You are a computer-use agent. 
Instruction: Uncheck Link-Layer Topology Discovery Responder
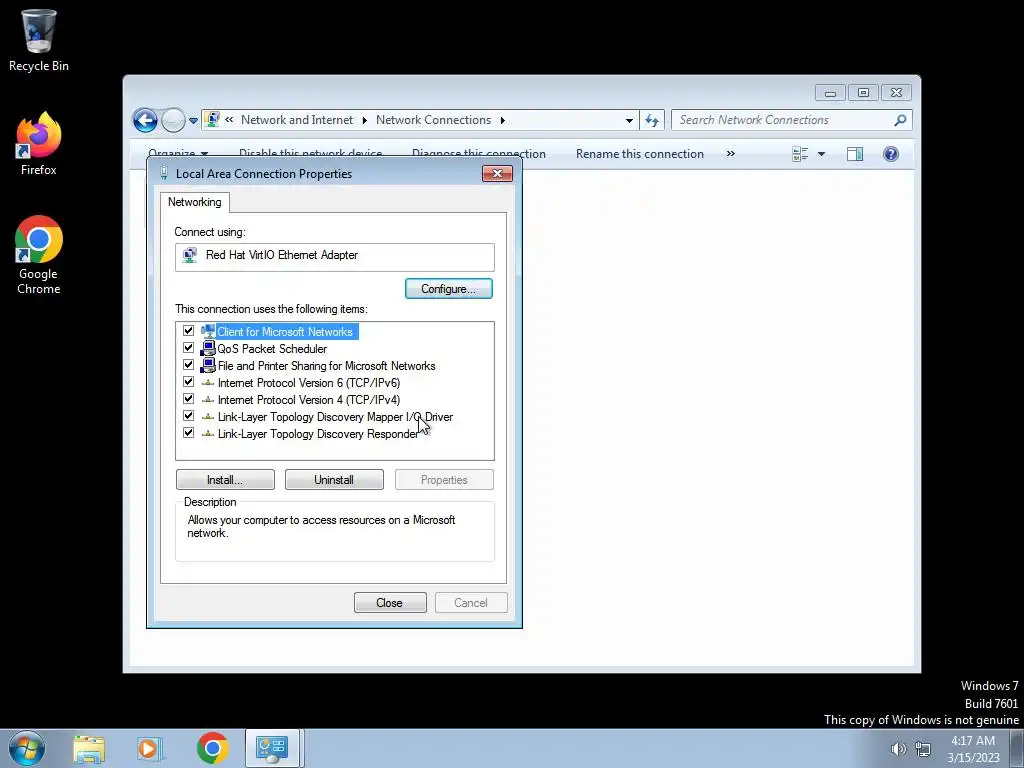click(x=189, y=433)
